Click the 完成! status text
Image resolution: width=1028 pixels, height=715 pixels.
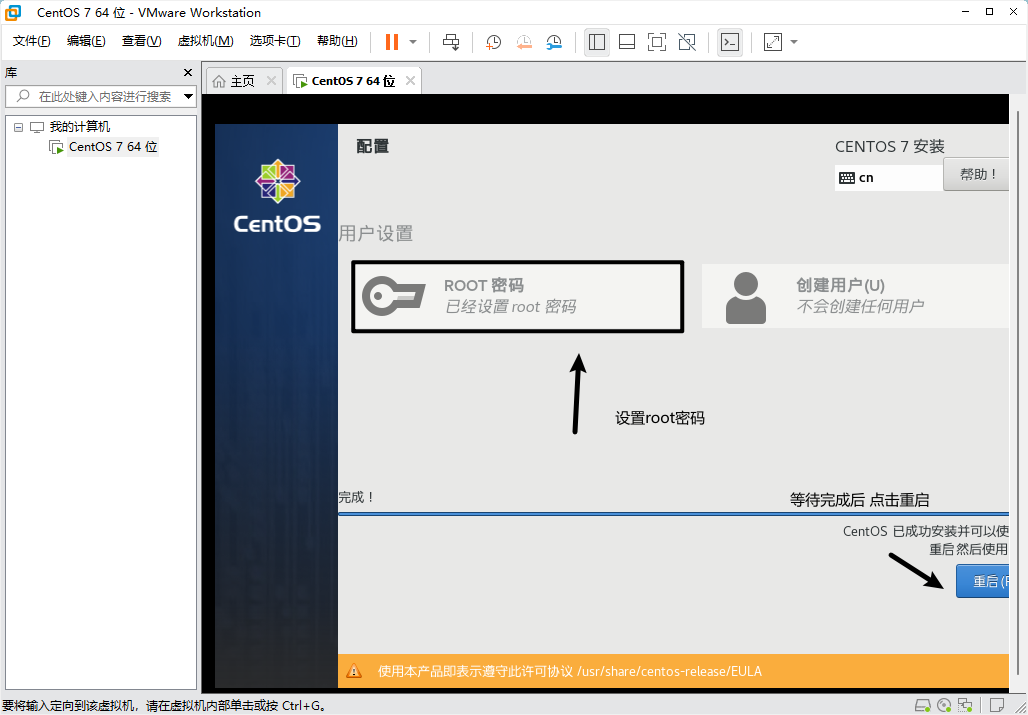click(x=357, y=497)
